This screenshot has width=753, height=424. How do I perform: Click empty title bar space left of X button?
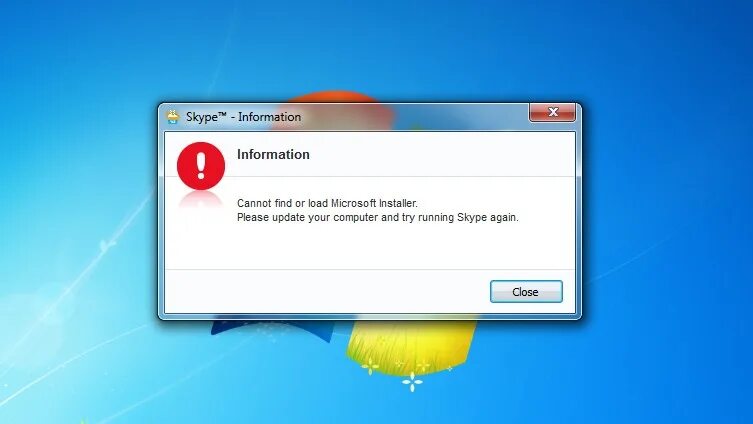(413, 117)
